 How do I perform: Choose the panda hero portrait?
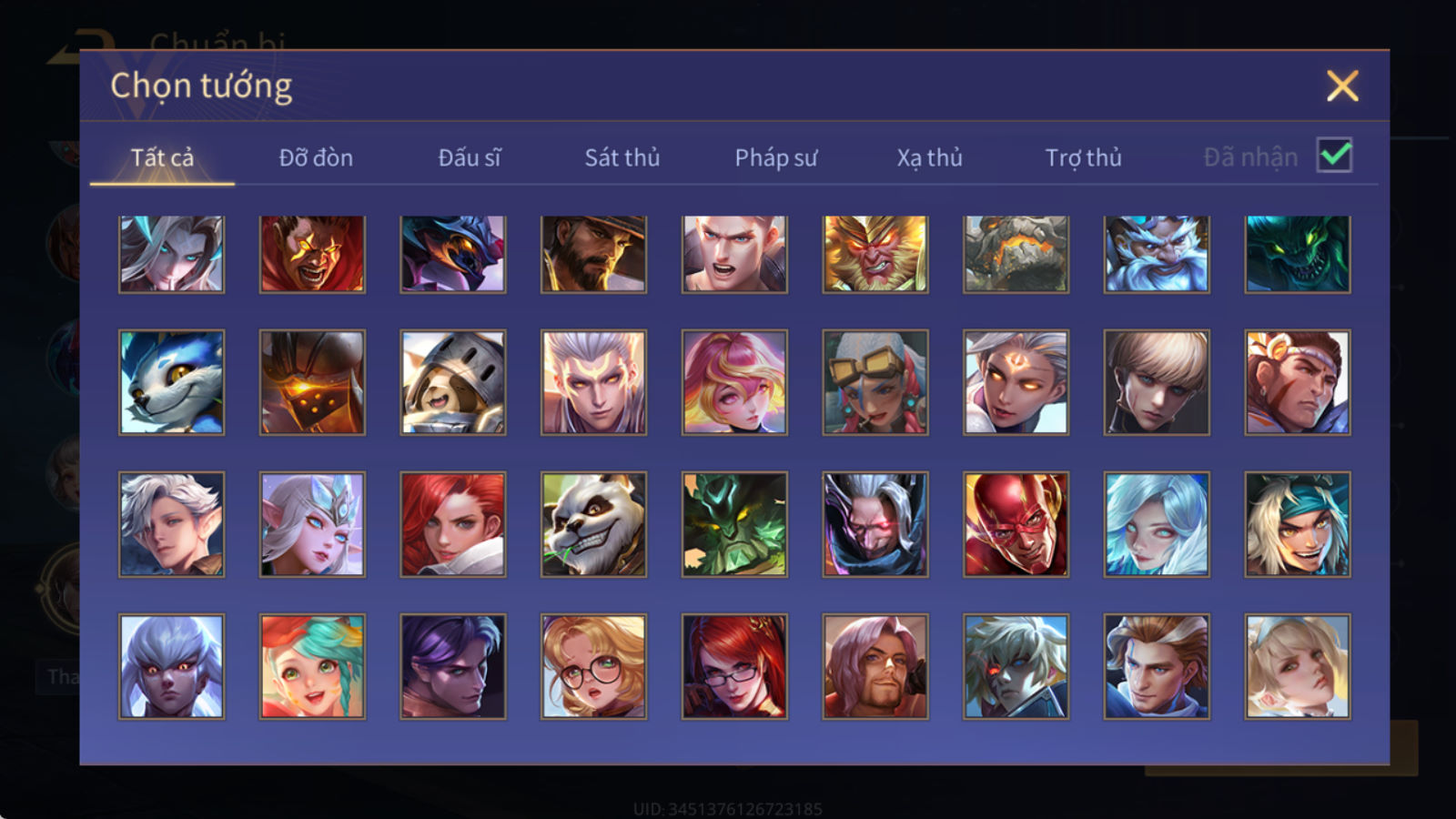click(593, 524)
